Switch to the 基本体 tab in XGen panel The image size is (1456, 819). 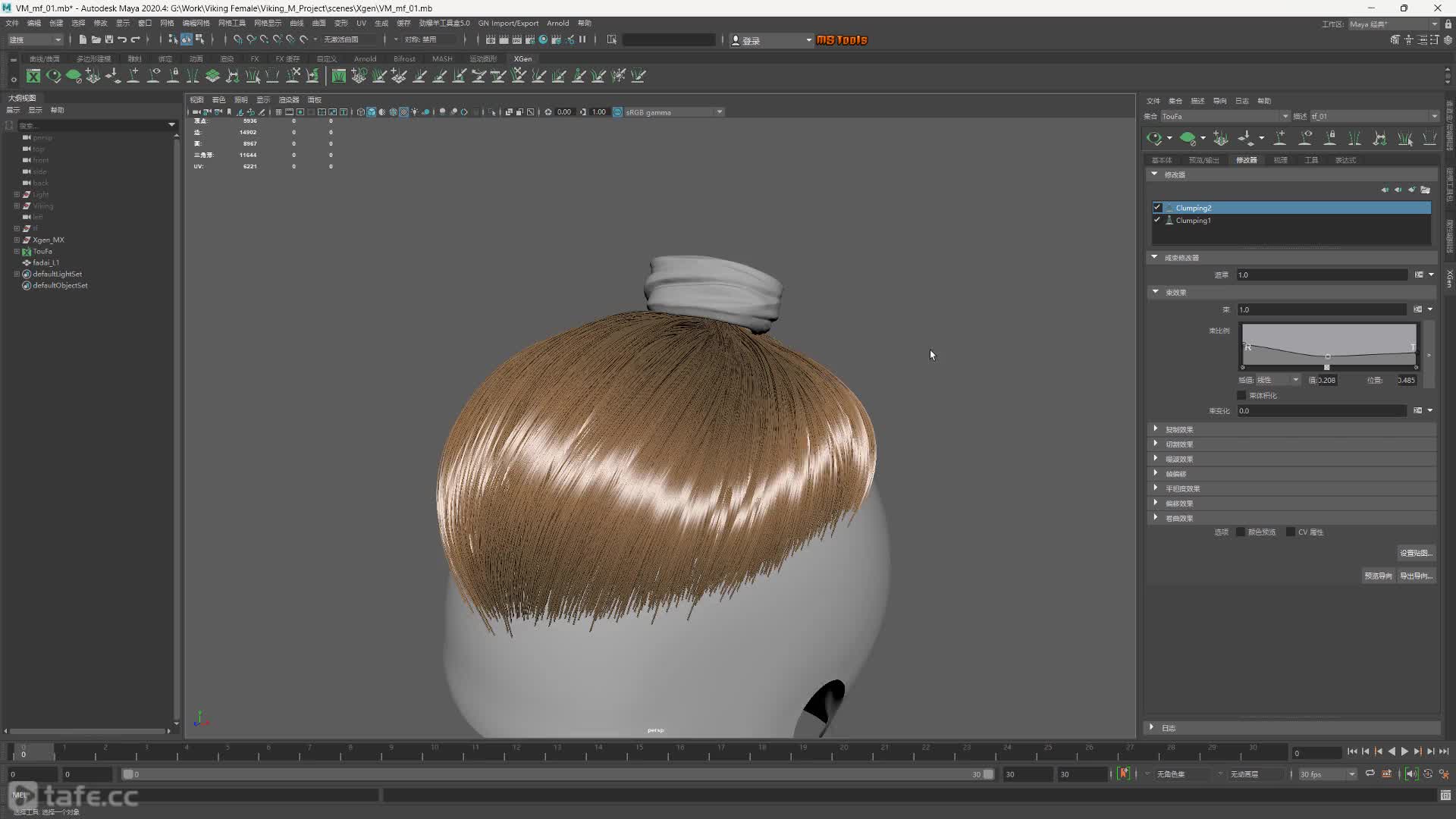point(1161,160)
